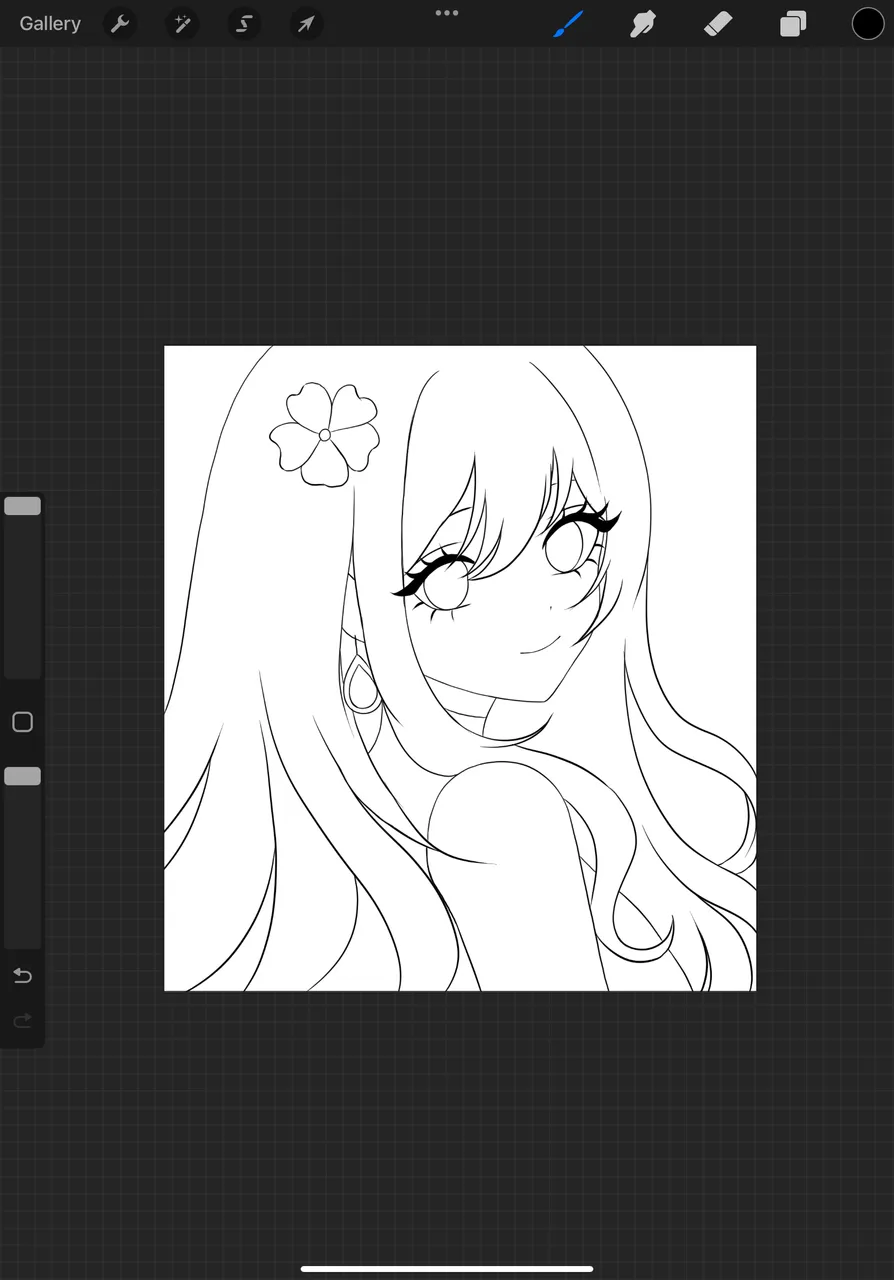
Task: Open the Adjustments magic wand menu
Action: [x=182, y=23]
